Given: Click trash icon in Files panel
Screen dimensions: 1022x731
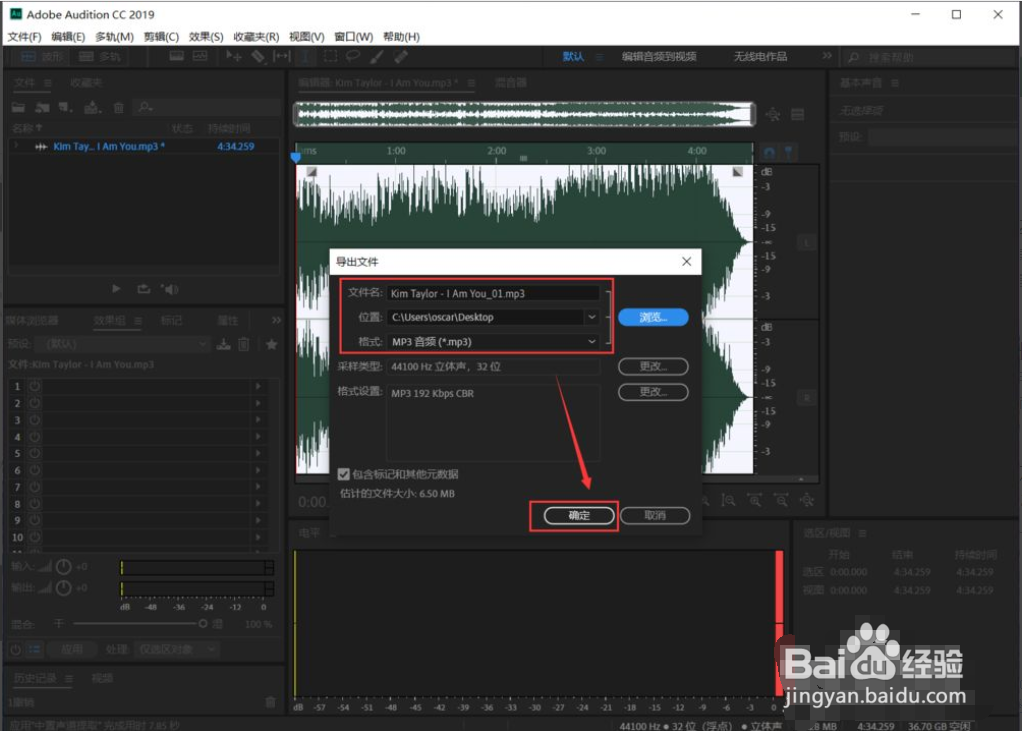Looking at the screenshot, I should 119,108.
